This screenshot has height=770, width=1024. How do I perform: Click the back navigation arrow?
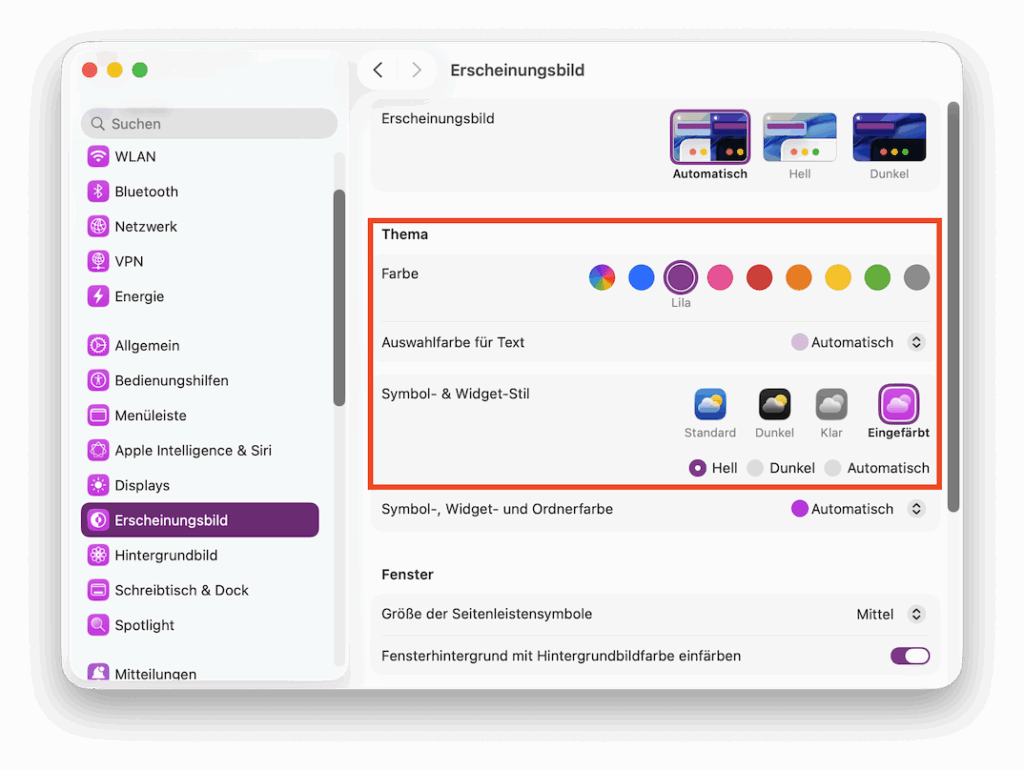[378, 70]
